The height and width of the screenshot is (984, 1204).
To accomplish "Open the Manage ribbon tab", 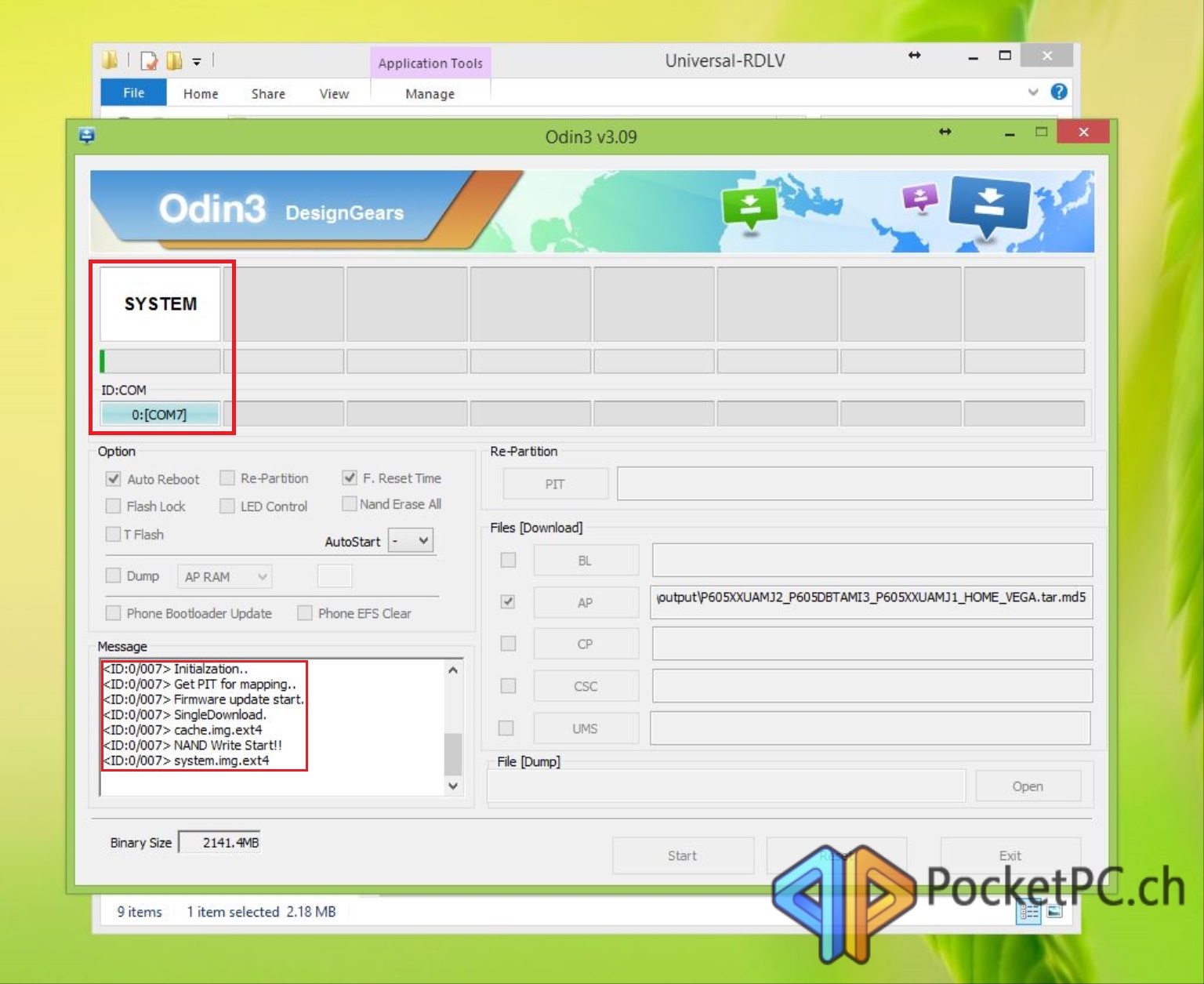I will tap(430, 93).
